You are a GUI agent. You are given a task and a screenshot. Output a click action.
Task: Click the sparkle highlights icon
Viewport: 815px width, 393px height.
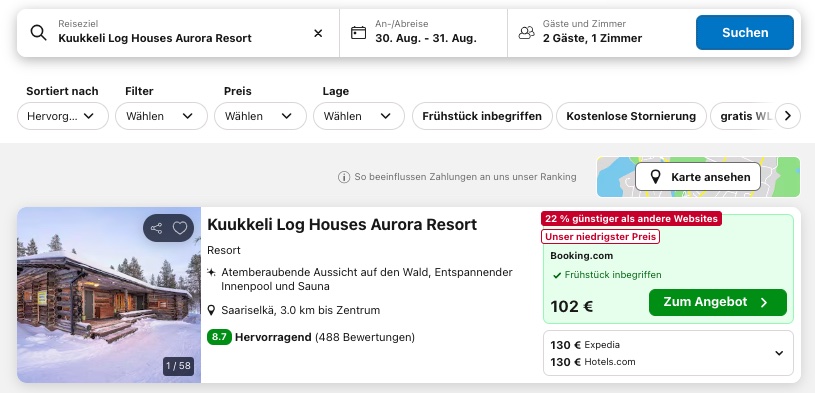pos(211,272)
